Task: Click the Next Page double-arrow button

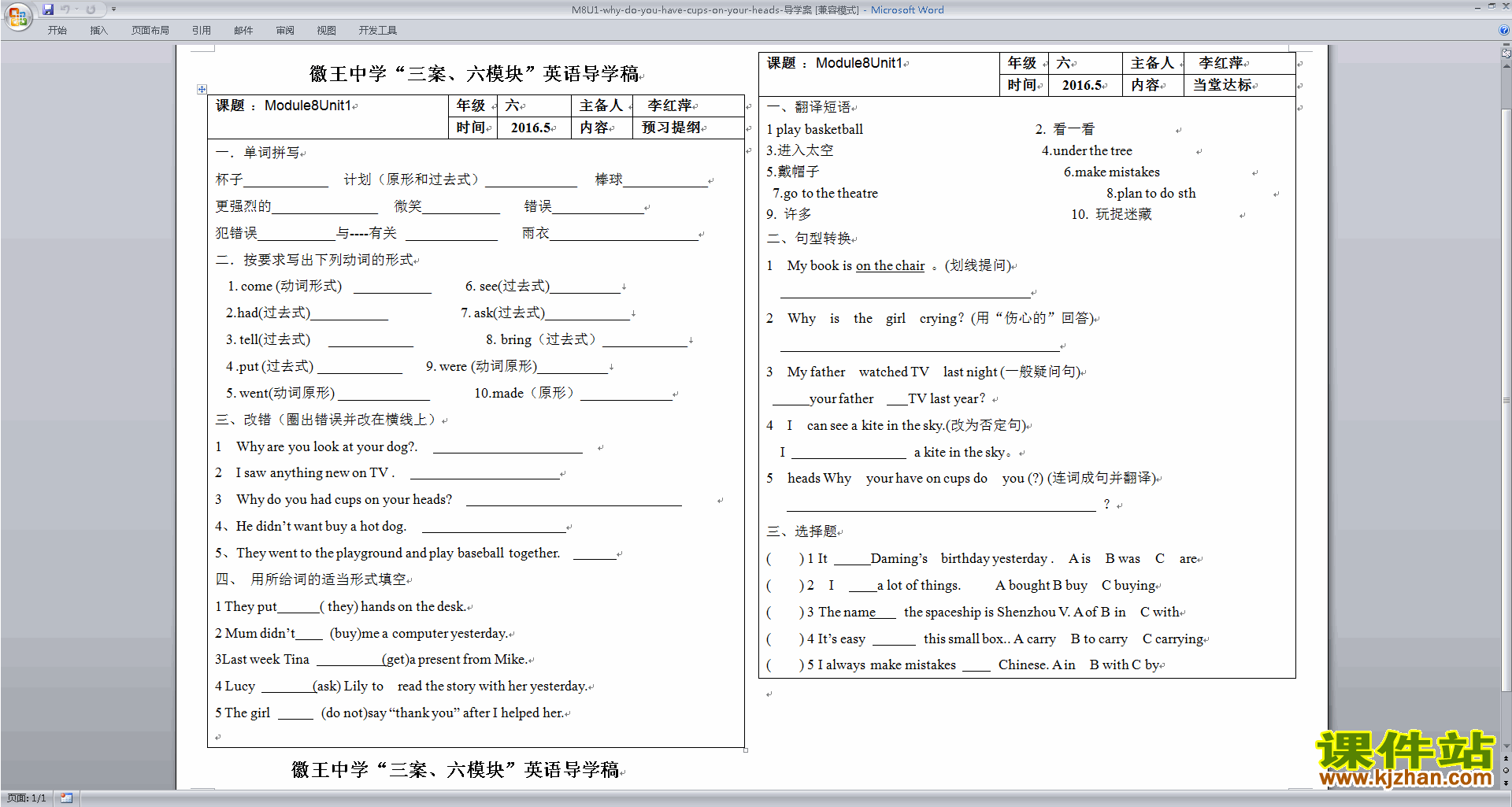Action: click(x=1506, y=783)
